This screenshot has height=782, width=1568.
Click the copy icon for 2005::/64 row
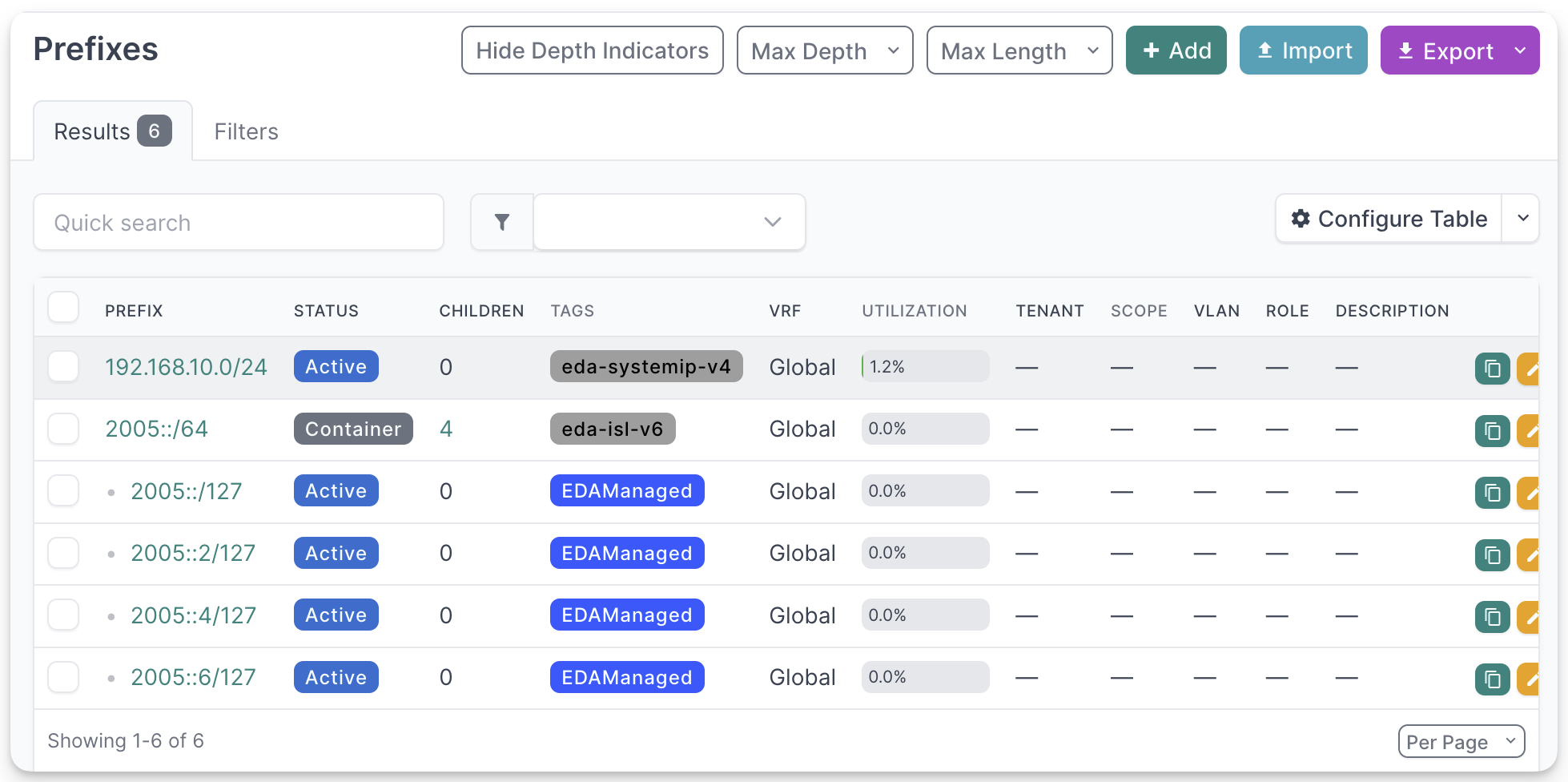coord(1492,431)
